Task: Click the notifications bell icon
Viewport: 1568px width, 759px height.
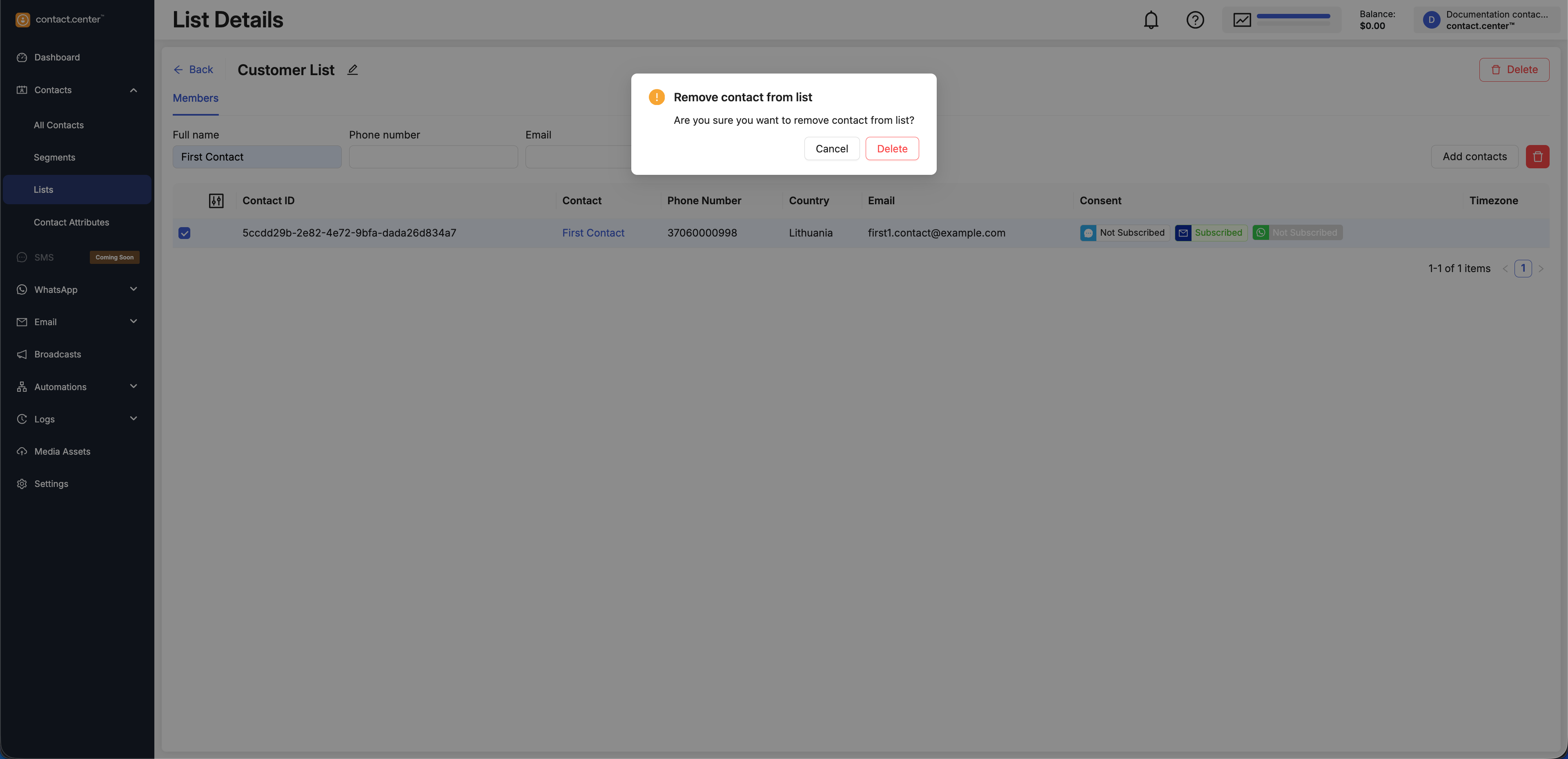Action: 1150,20
